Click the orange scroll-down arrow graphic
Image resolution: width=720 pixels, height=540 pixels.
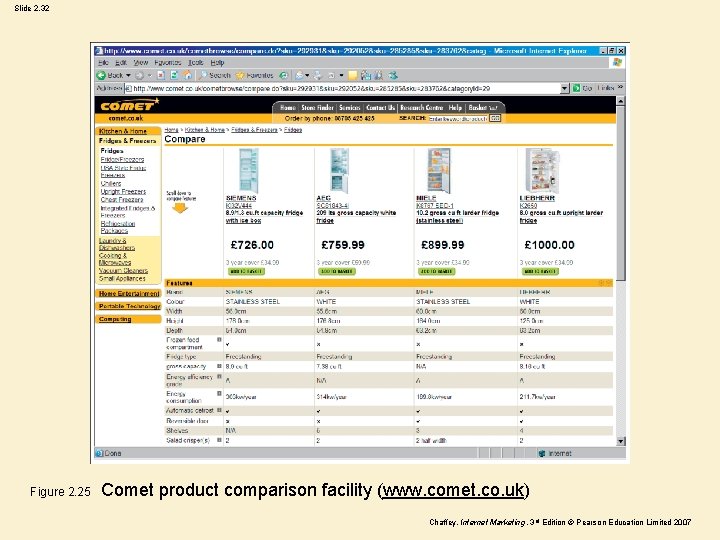click(180, 208)
